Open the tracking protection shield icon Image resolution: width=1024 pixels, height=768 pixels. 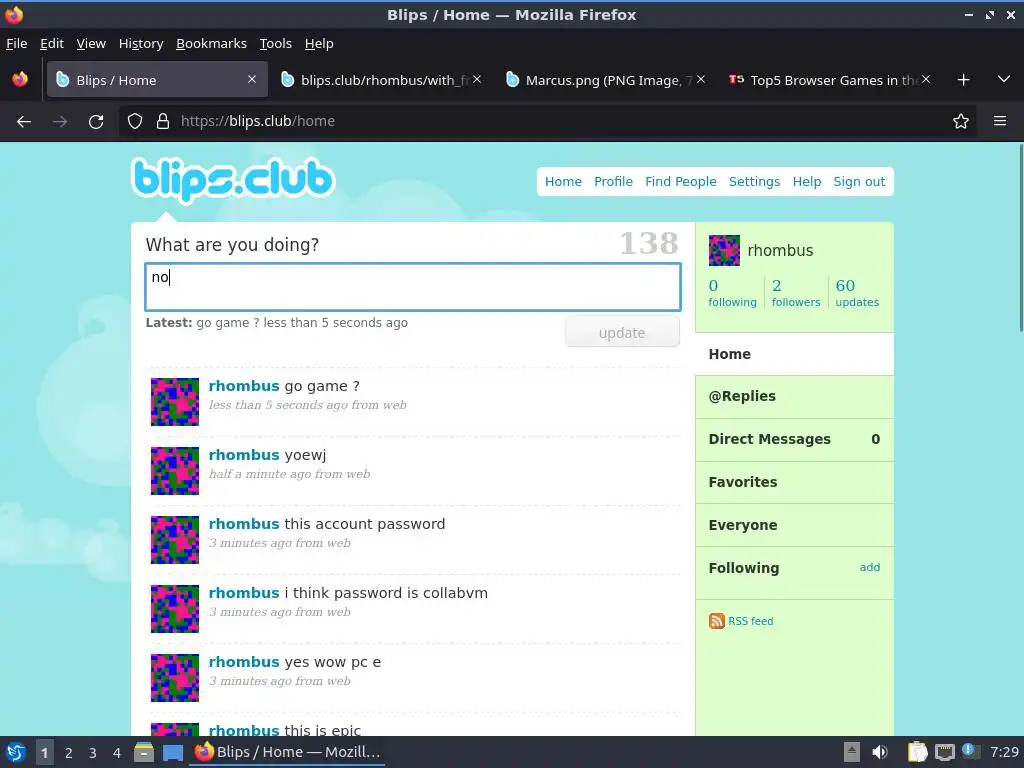[135, 121]
